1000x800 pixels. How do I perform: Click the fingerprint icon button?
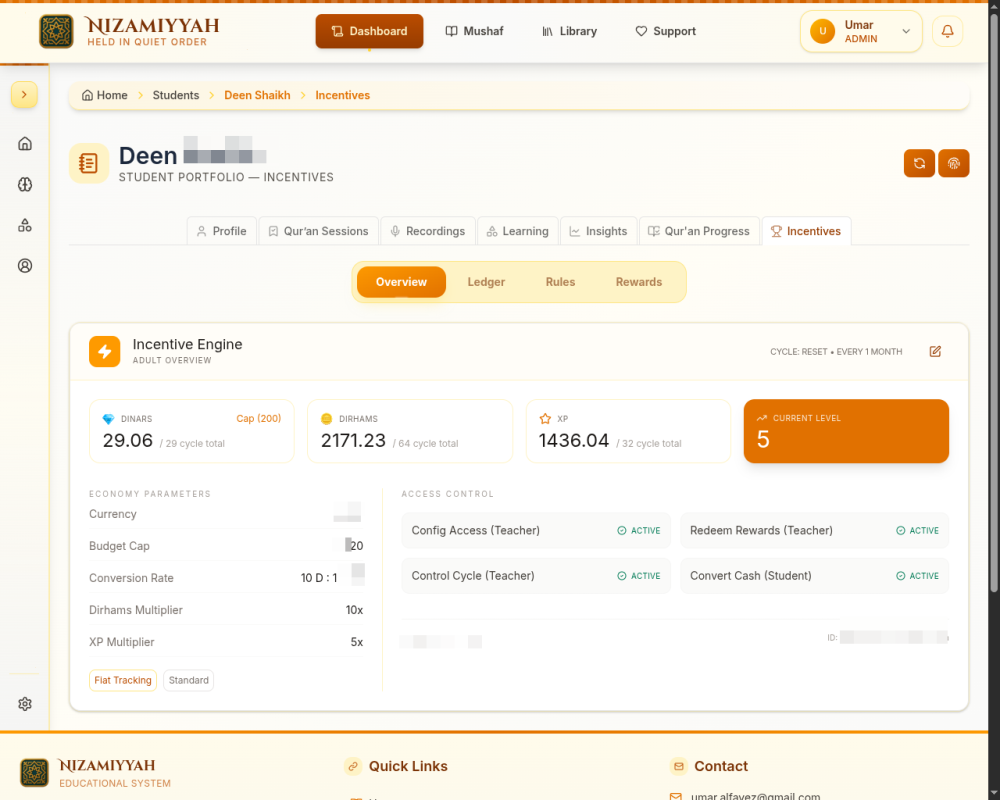(953, 163)
